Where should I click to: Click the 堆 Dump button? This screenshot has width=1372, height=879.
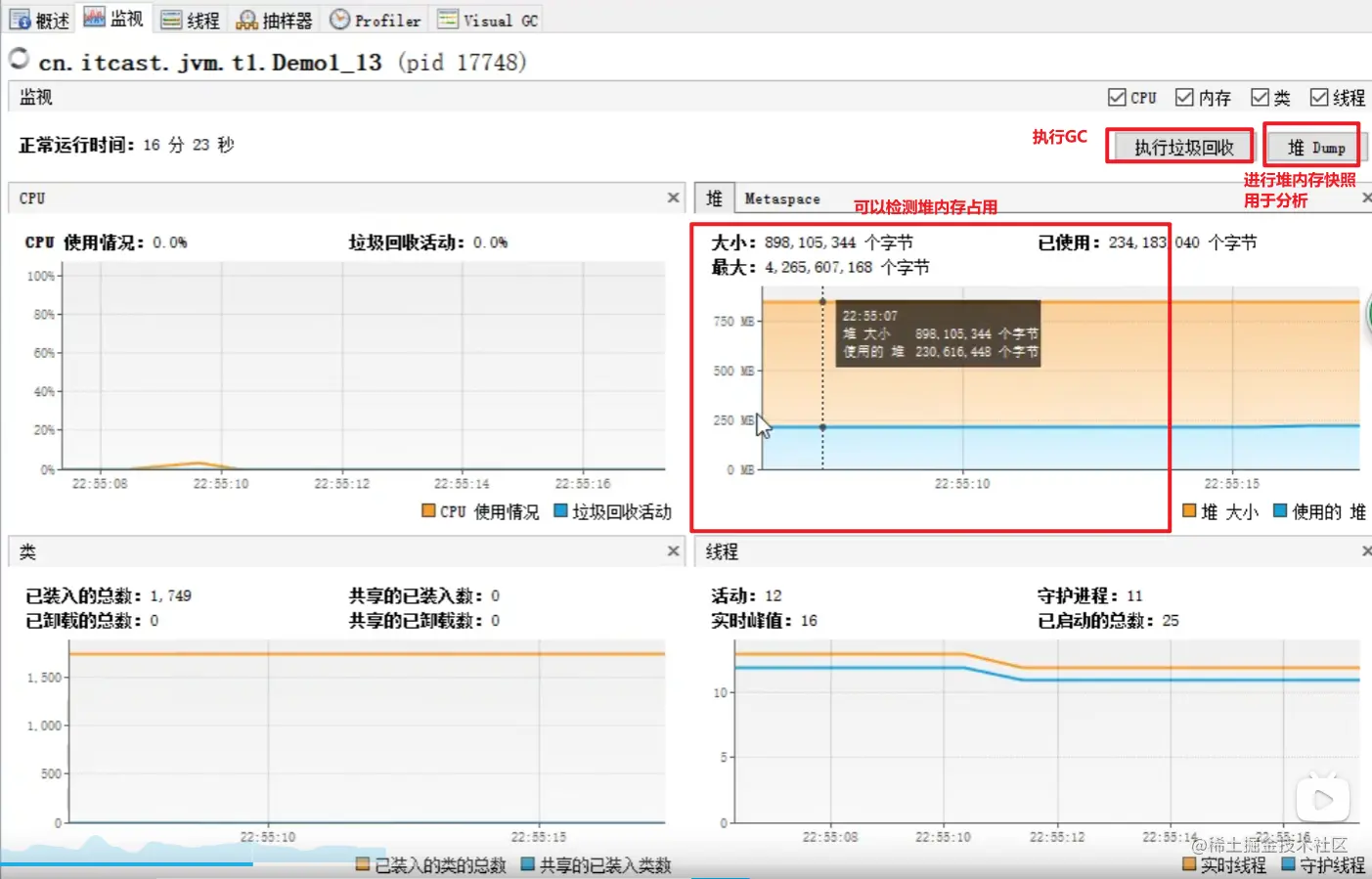click(x=1316, y=148)
